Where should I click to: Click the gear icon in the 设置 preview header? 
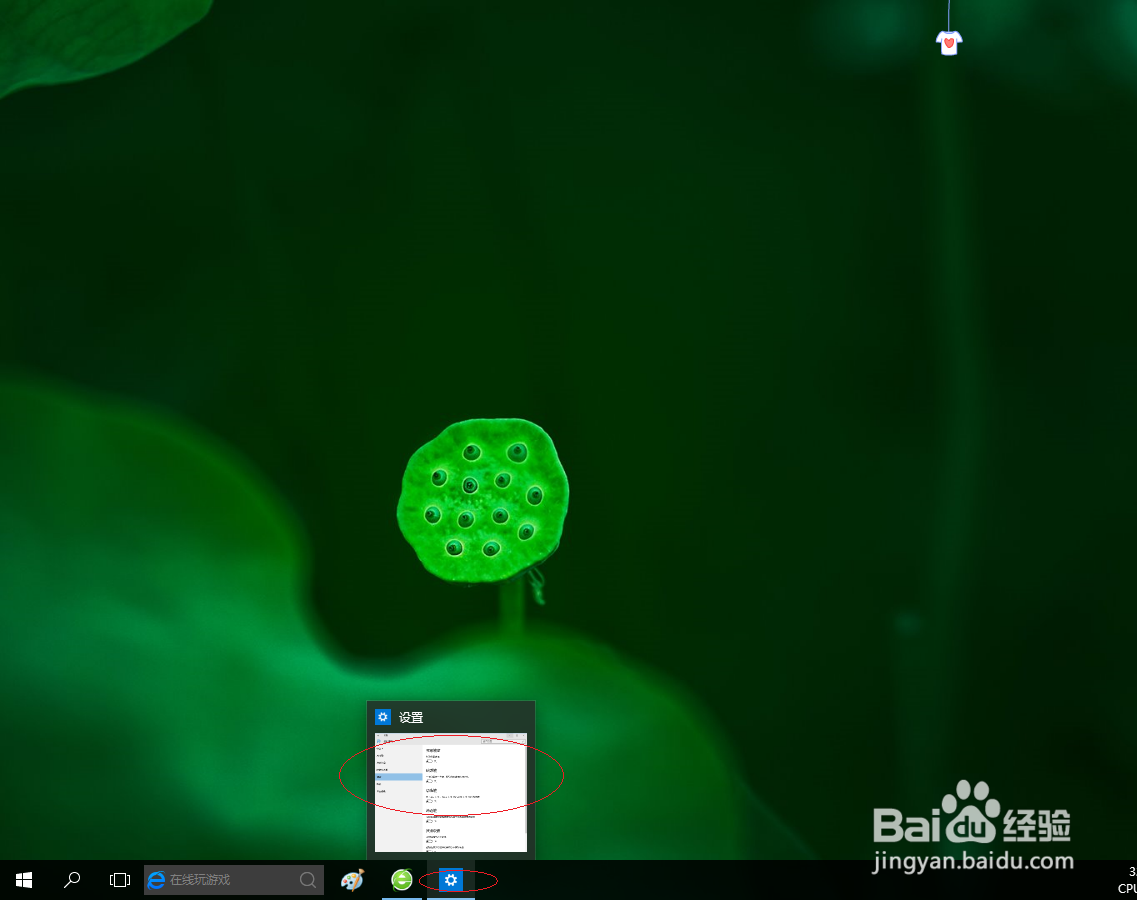pos(383,717)
